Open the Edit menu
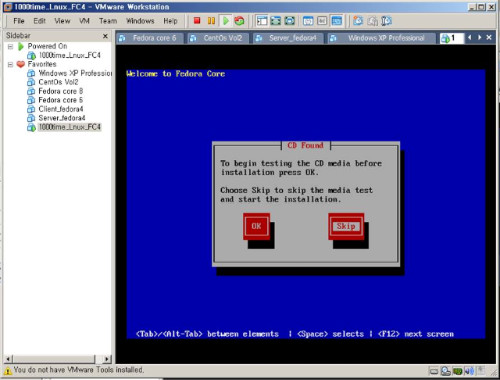500x380 pixels. (x=39, y=21)
